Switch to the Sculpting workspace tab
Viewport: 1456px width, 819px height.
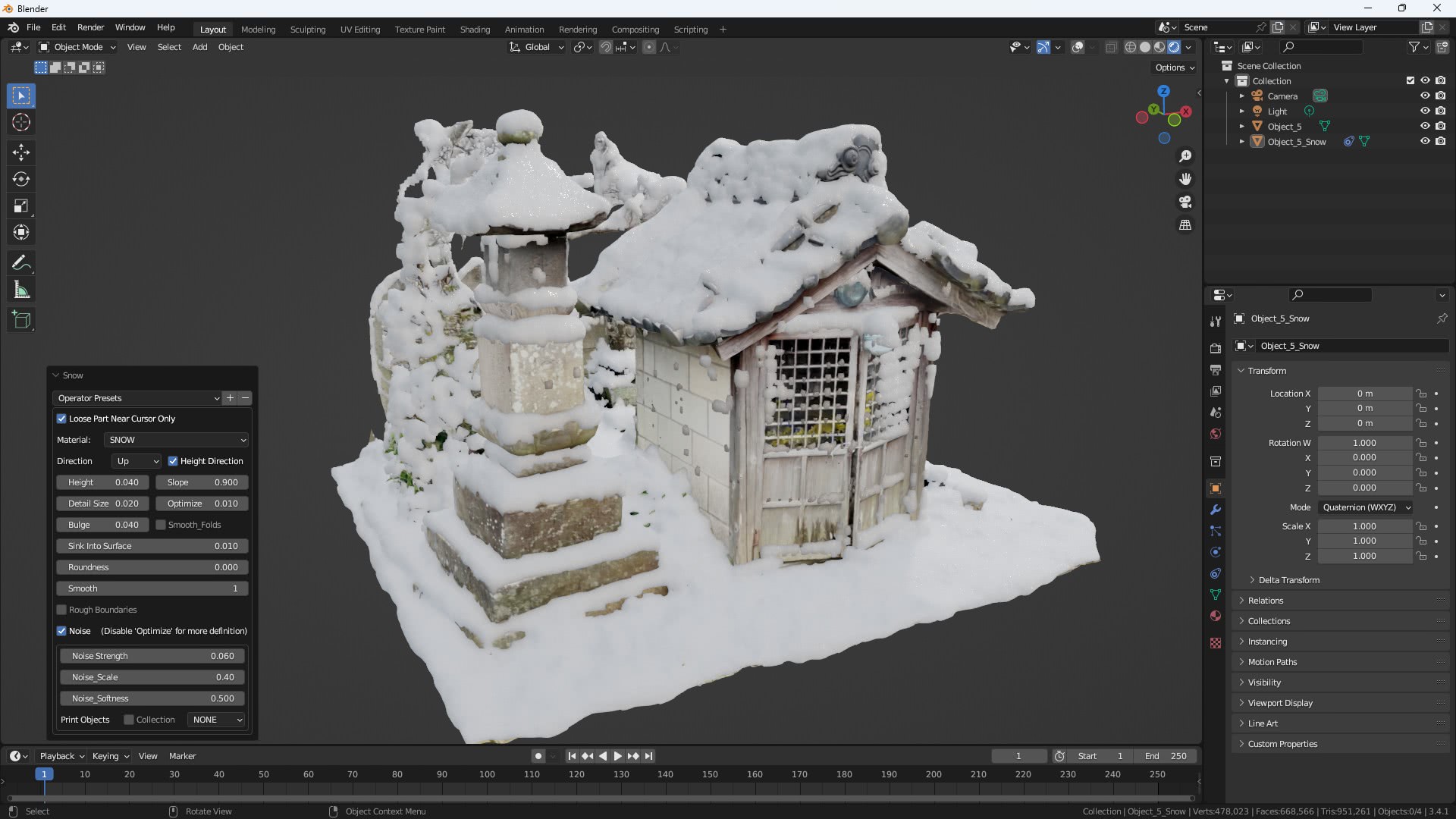(x=307, y=30)
